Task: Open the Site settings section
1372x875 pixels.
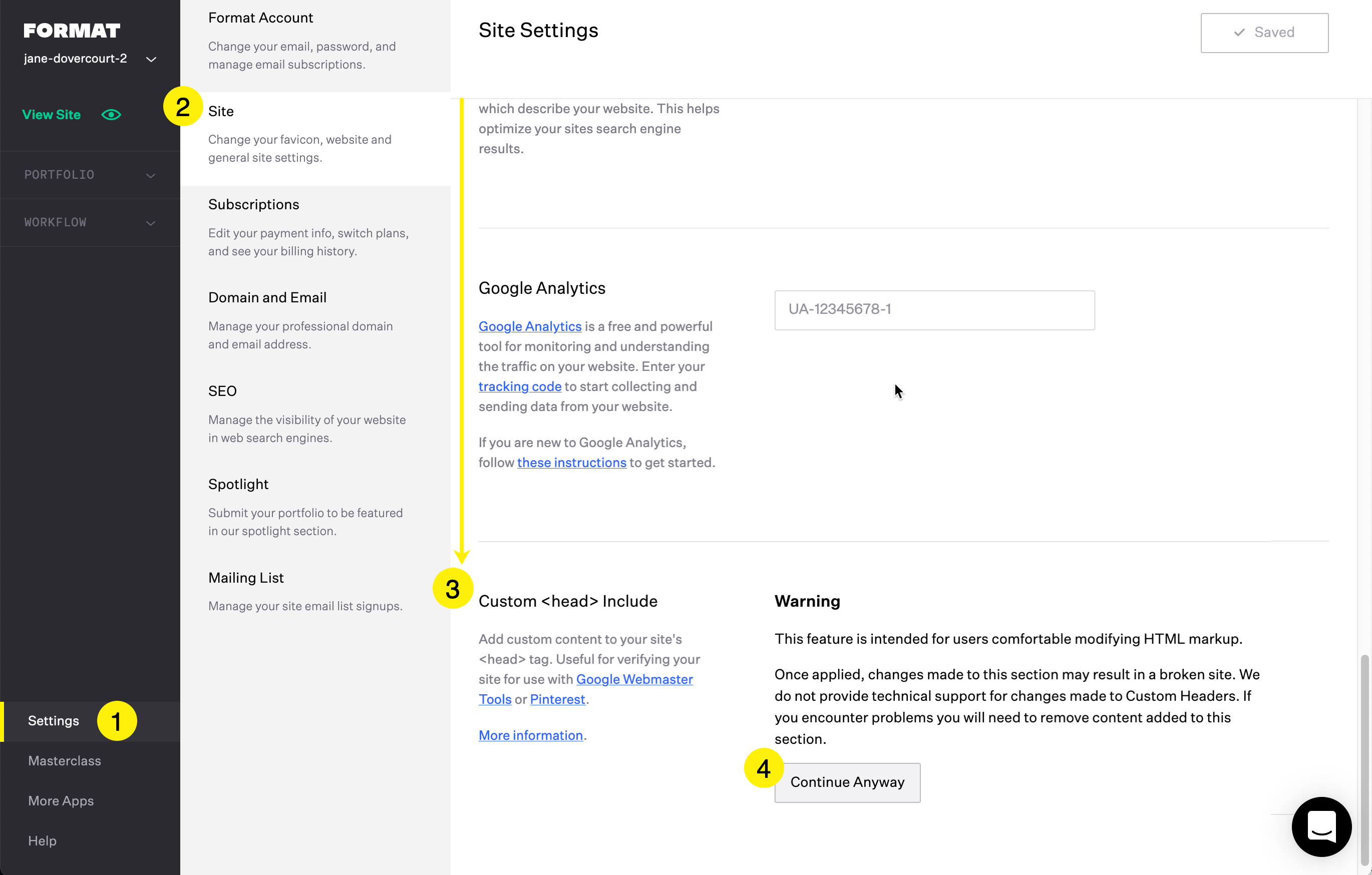Action: 222,112
